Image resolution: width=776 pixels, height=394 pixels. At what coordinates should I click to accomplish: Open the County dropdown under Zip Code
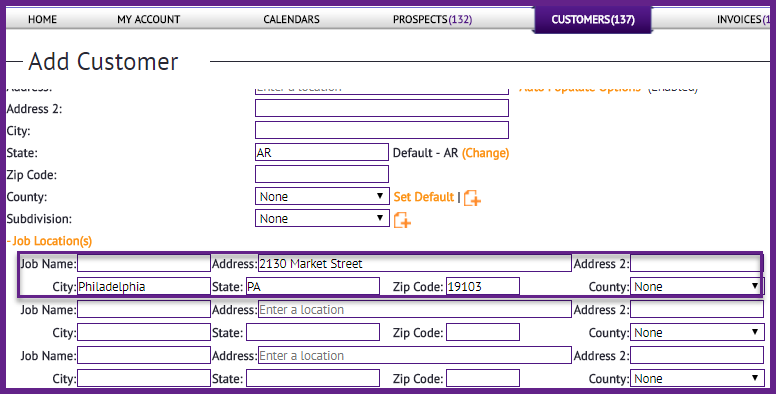click(322, 197)
